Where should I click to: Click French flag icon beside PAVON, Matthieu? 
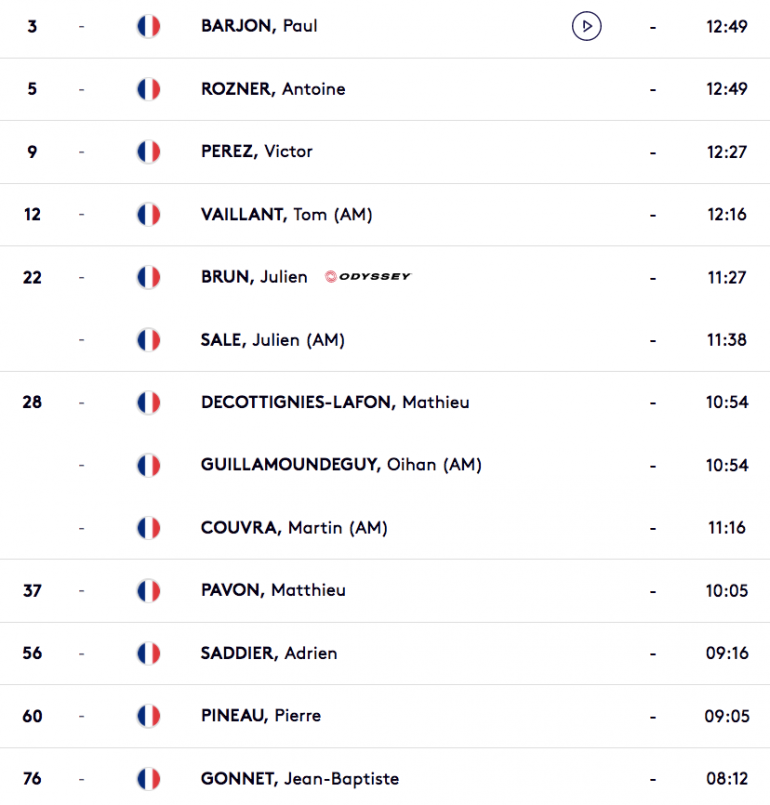(148, 590)
